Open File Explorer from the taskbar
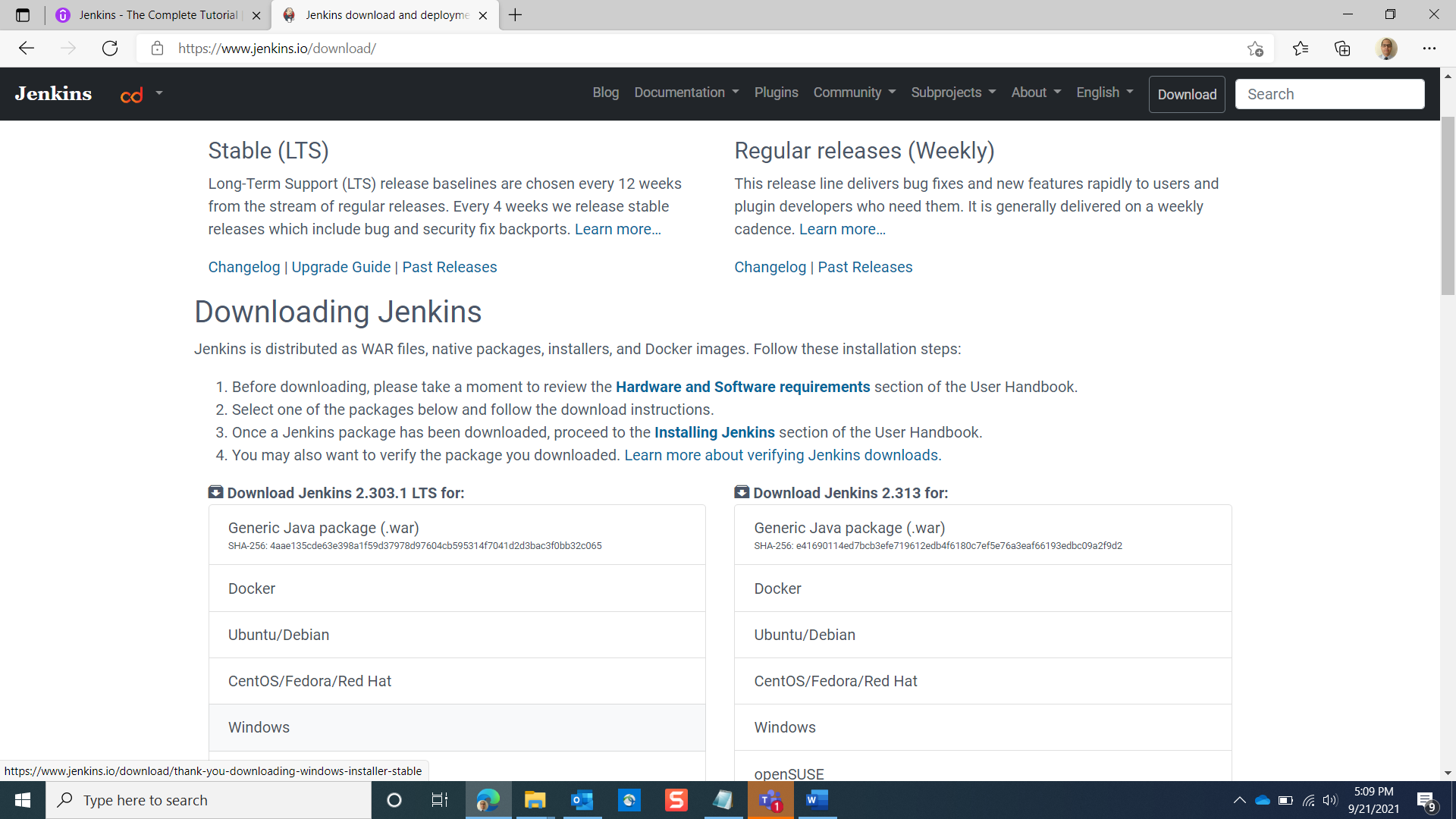 tap(535, 800)
